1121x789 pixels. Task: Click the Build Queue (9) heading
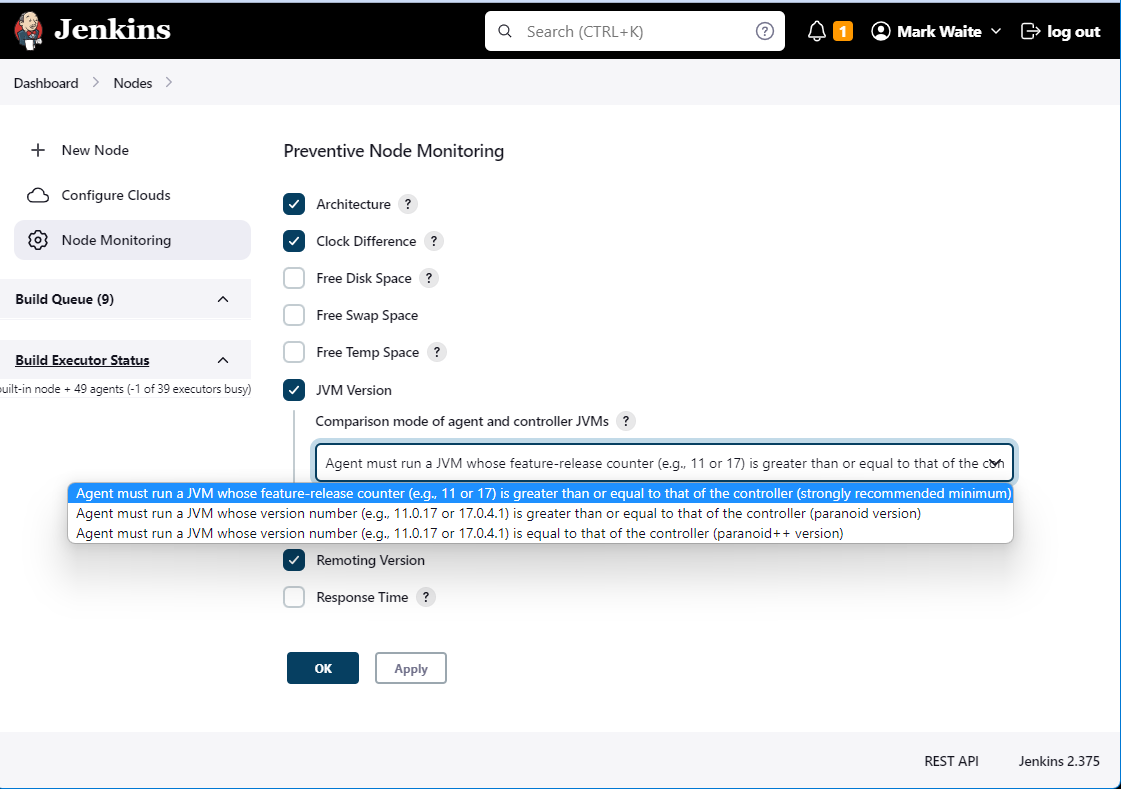click(64, 299)
